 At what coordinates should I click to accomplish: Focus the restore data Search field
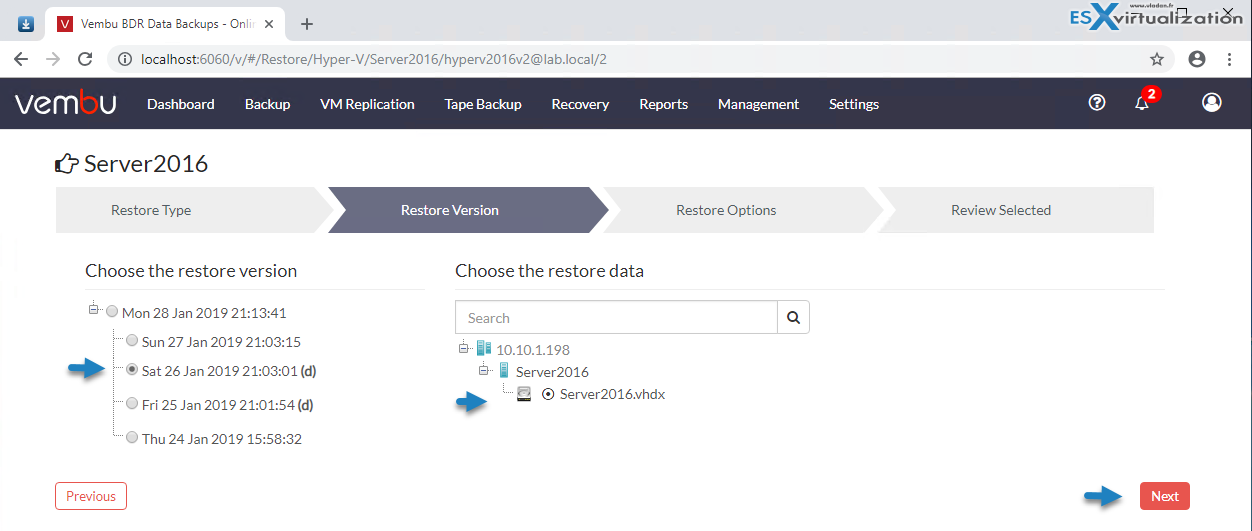pos(616,318)
